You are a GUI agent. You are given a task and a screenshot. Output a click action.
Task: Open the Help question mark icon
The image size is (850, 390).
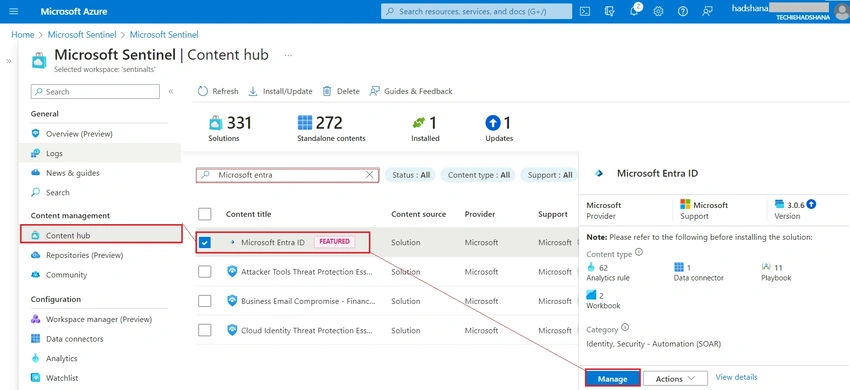coord(682,11)
